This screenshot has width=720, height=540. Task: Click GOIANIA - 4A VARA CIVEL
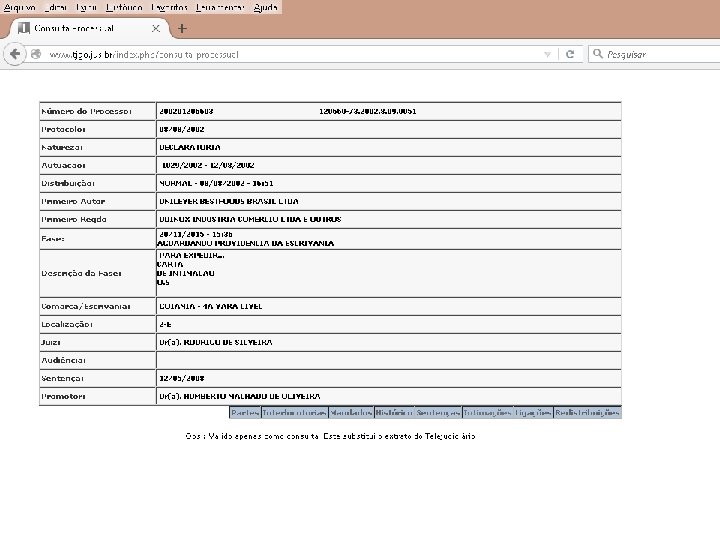(211, 306)
